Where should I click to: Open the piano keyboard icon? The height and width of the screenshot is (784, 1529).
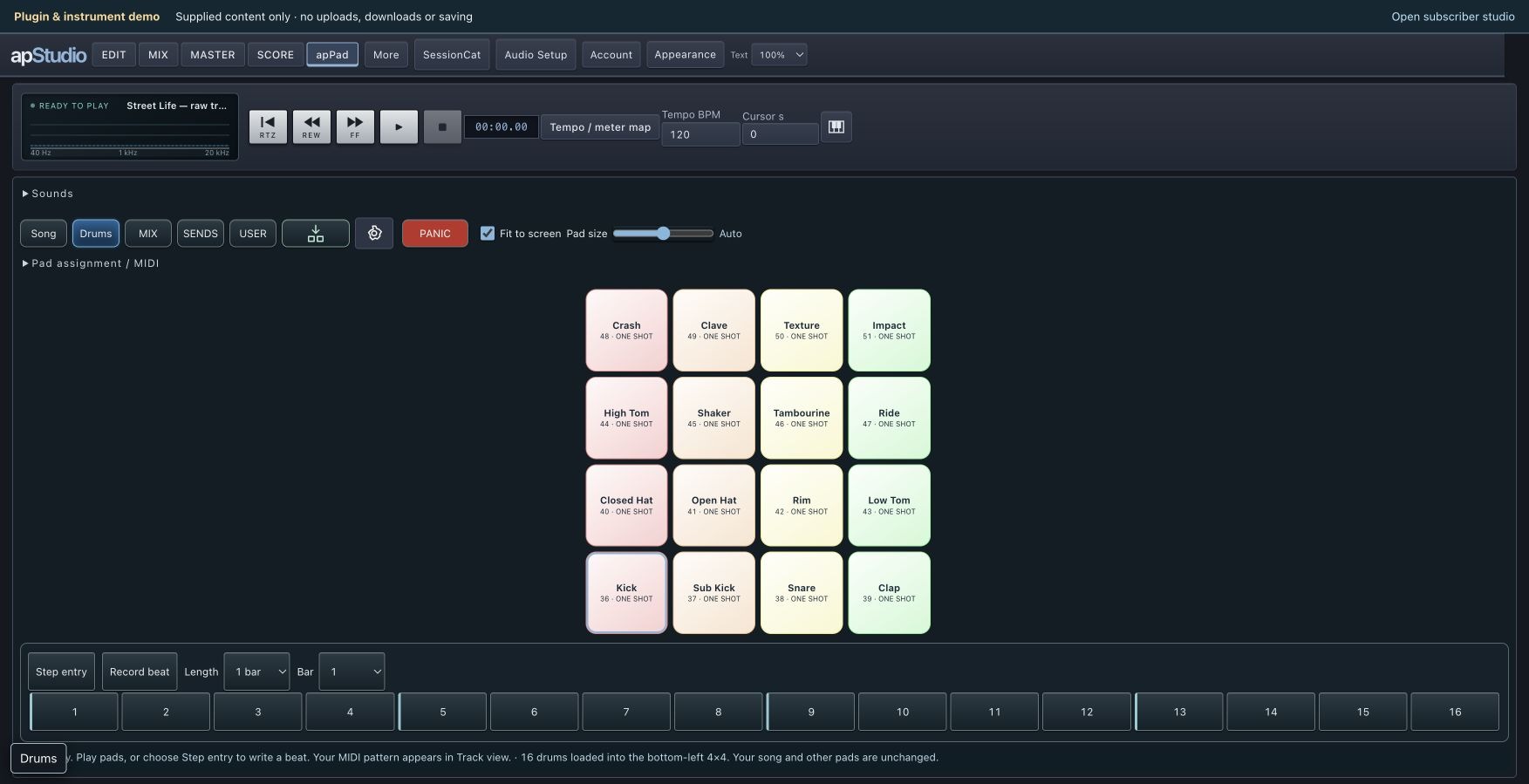click(x=836, y=126)
